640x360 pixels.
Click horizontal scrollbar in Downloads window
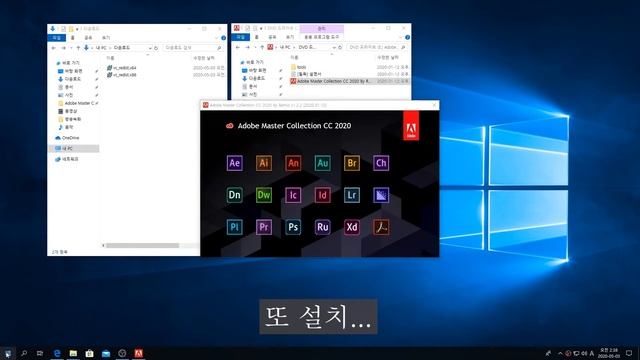pos(142,245)
